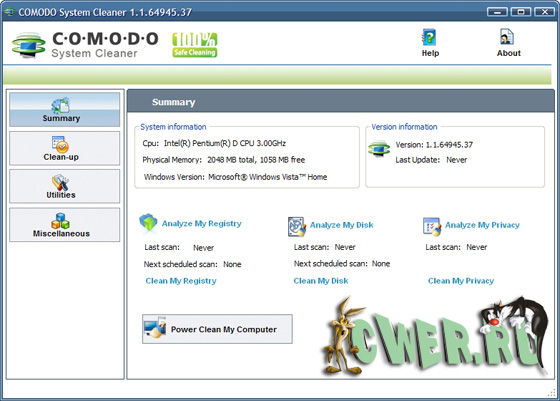Open the About icon
The width and height of the screenshot is (560, 401).
pyautogui.click(x=507, y=37)
